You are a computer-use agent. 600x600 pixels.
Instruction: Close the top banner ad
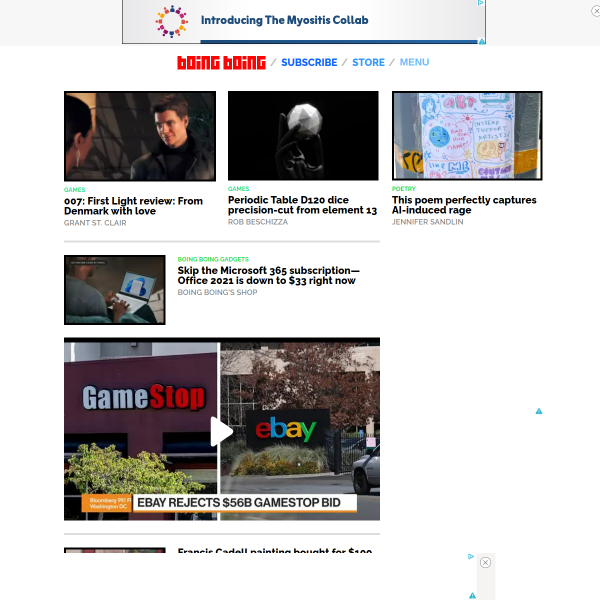pyautogui.click(x=596, y=11)
